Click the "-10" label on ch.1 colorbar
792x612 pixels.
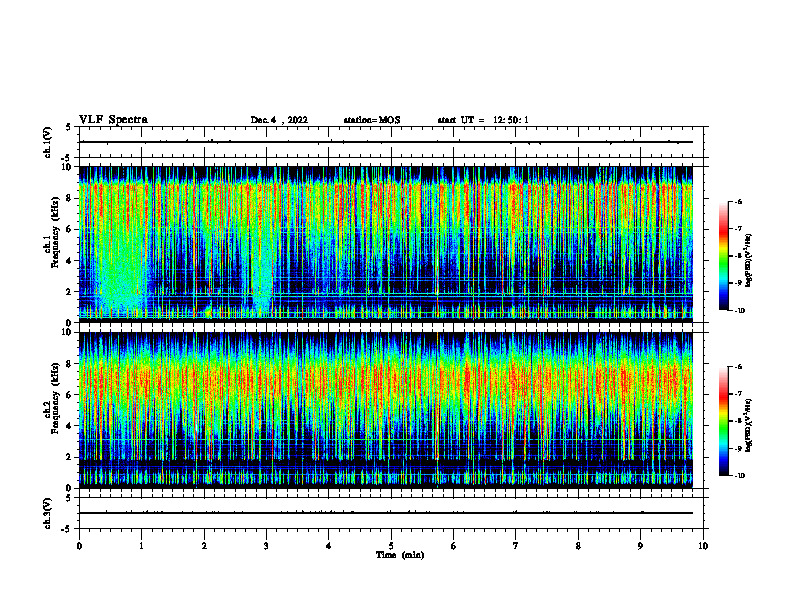(739, 311)
